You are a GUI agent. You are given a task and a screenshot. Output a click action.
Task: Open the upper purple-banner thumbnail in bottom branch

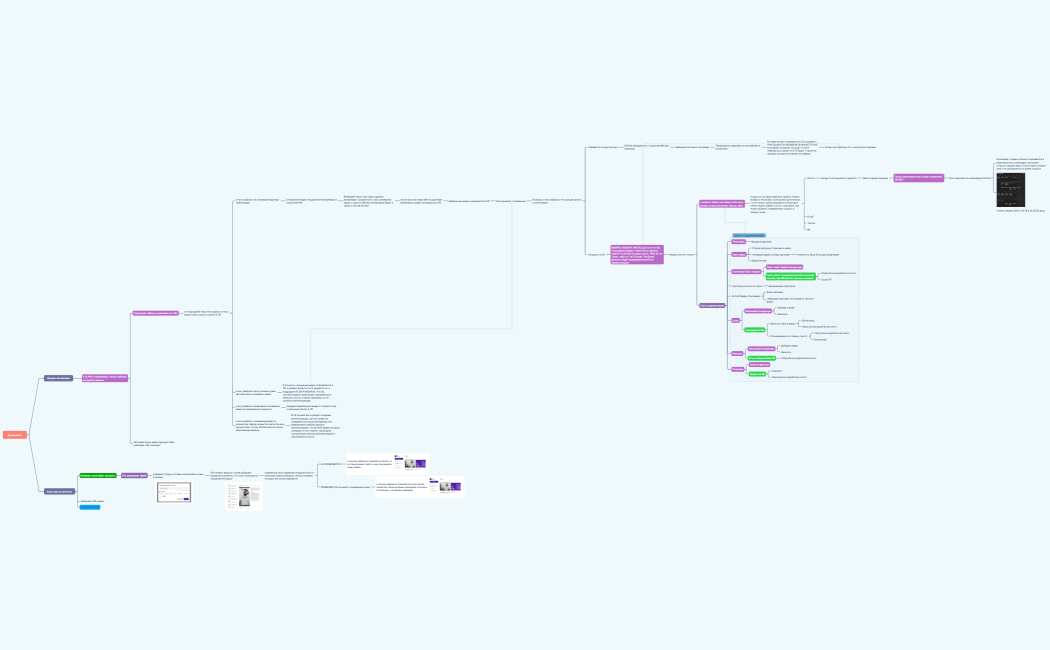(x=410, y=463)
